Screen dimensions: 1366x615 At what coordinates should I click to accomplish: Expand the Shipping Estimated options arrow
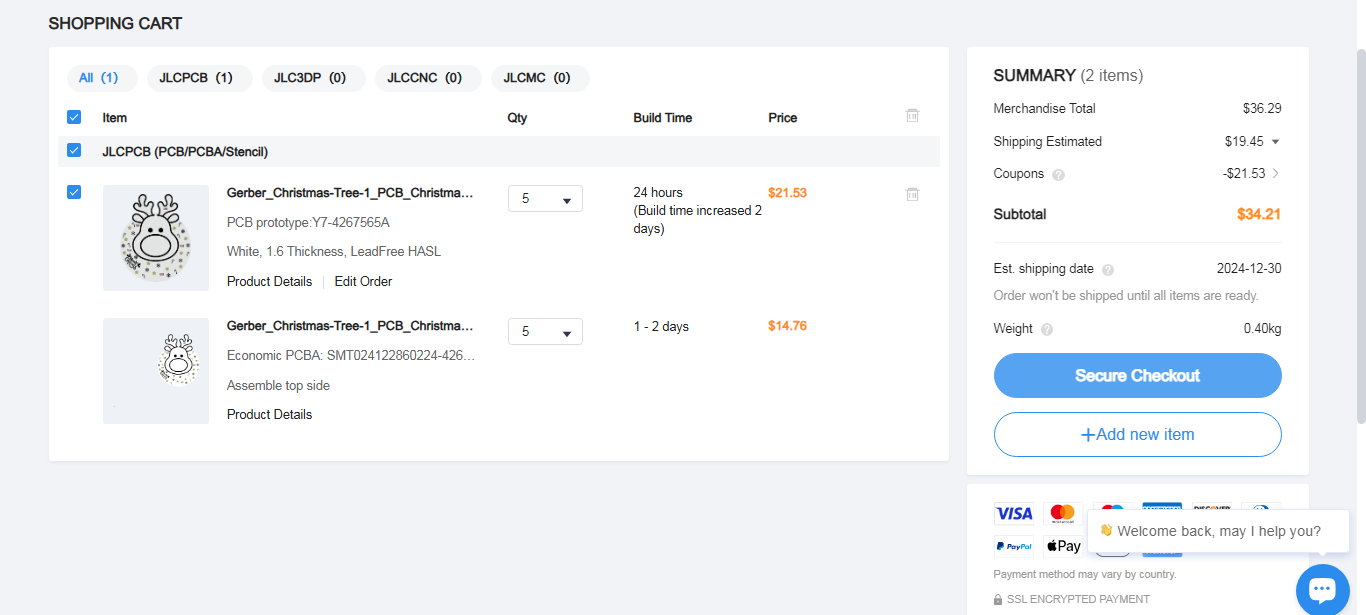coord(1275,142)
